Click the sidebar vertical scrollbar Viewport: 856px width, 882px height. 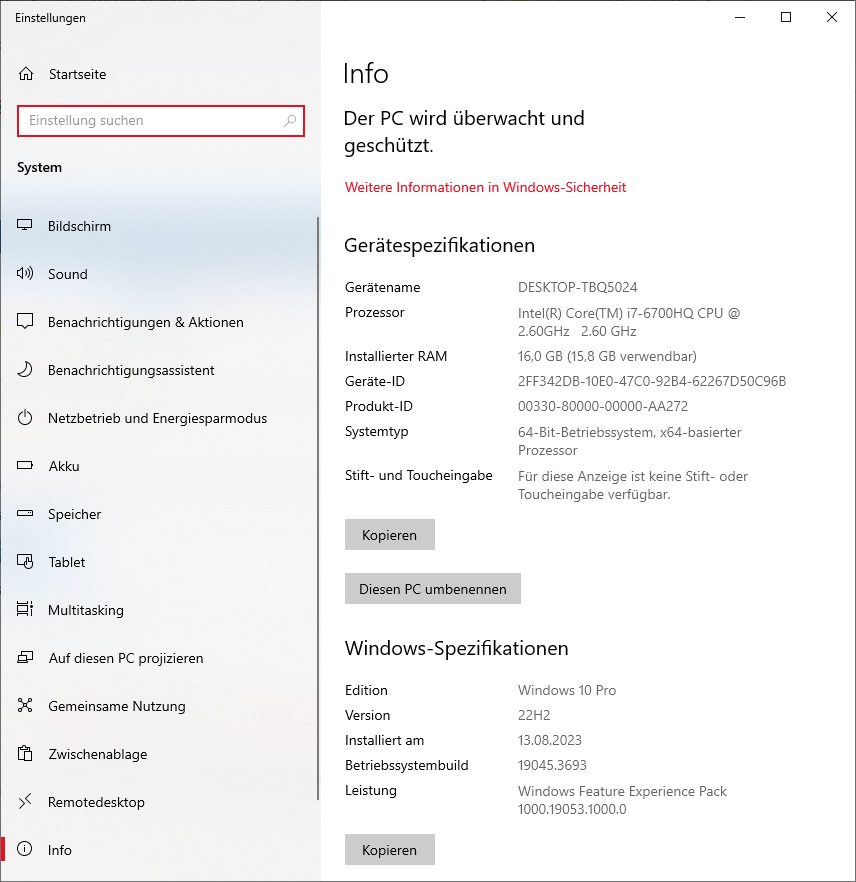[x=318, y=508]
